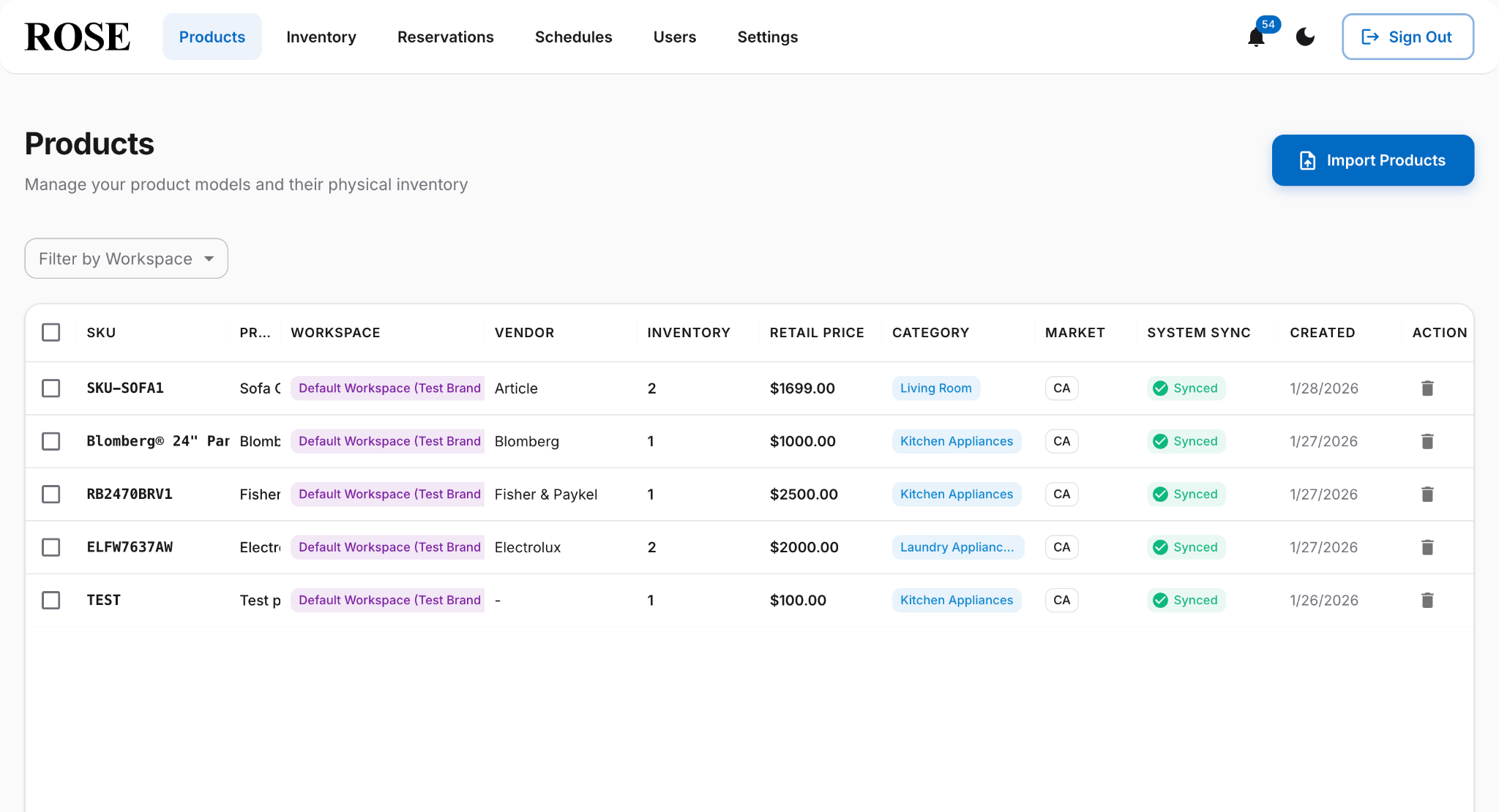Toggle dark mode with the moon icon
1499x812 pixels.
pyautogui.click(x=1304, y=37)
